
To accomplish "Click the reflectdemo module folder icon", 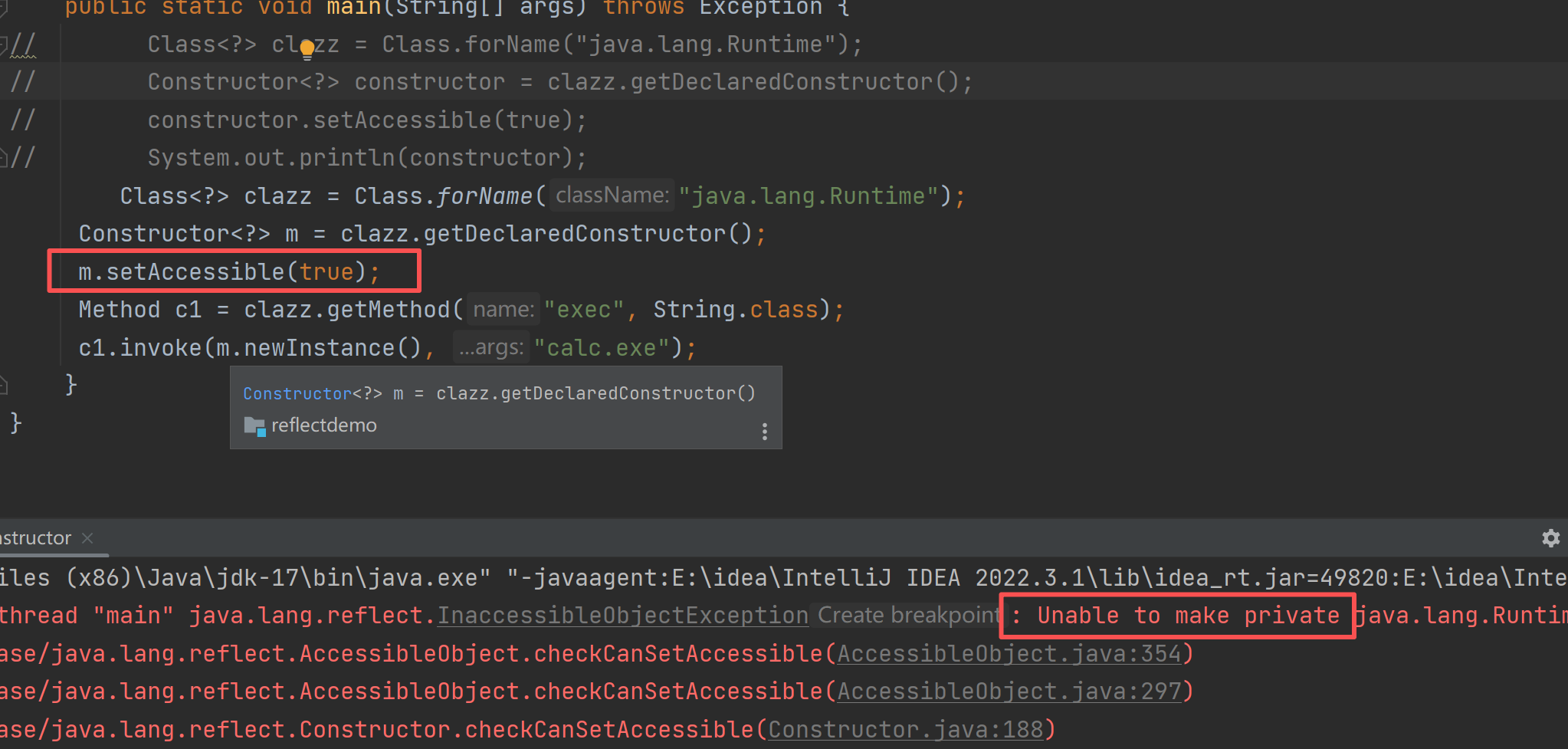I will point(254,426).
